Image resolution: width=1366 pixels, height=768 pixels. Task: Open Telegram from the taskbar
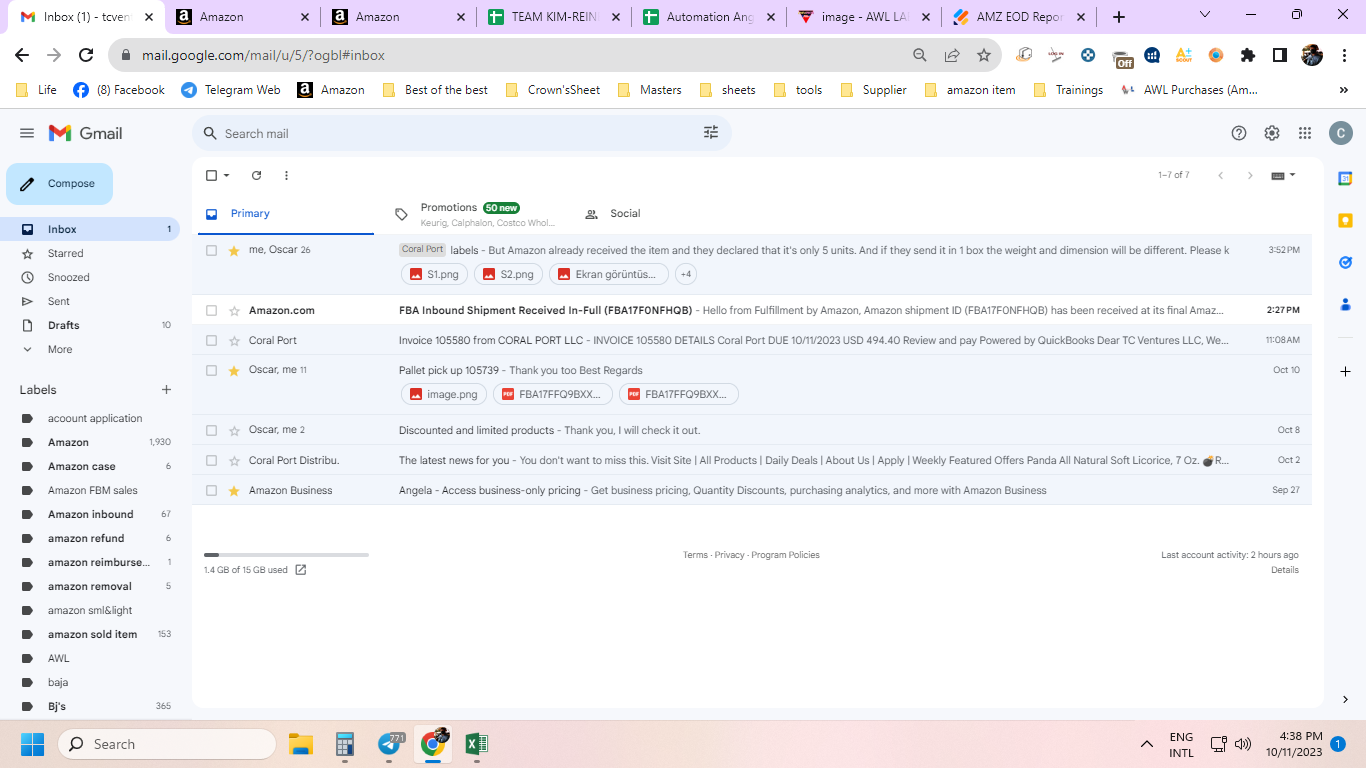[390, 744]
